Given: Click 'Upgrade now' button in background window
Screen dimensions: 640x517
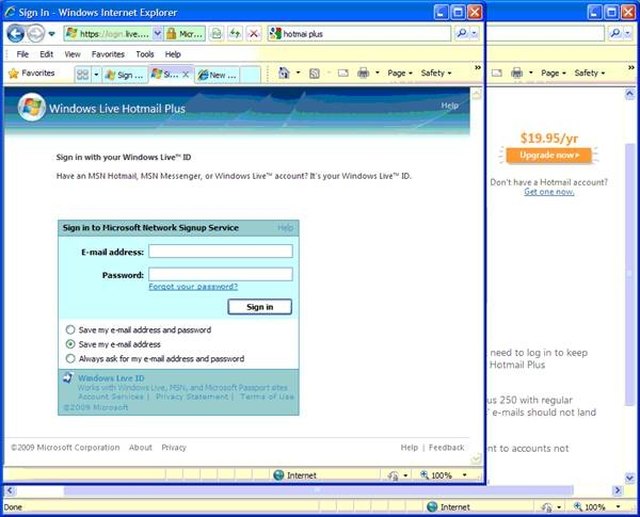Looking at the screenshot, I should 549,155.
